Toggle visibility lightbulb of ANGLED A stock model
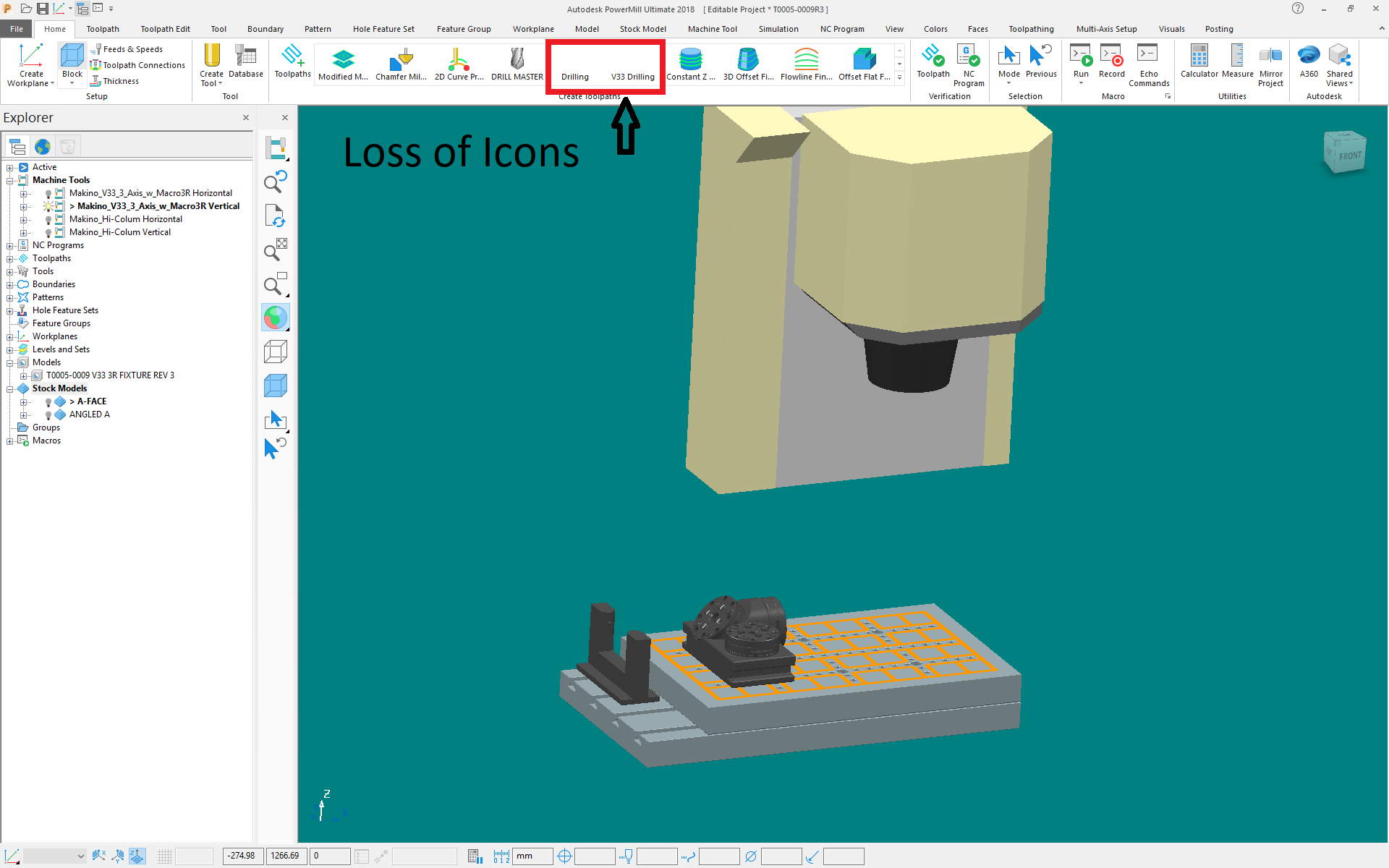The image size is (1389, 868). click(48, 415)
